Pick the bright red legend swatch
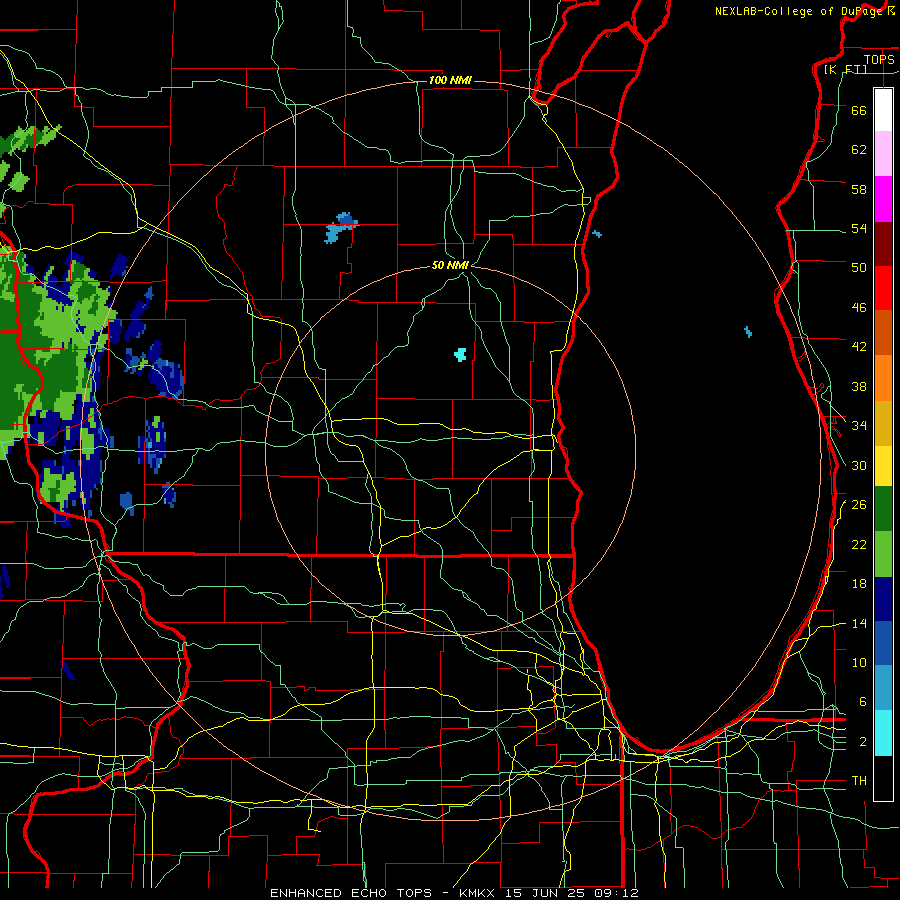 883,288
